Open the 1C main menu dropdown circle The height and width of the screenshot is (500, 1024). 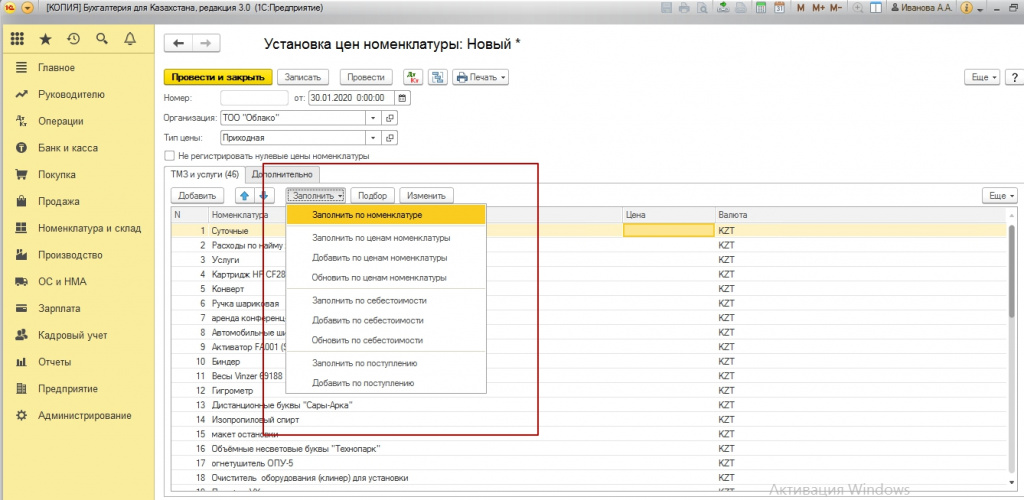coord(27,8)
